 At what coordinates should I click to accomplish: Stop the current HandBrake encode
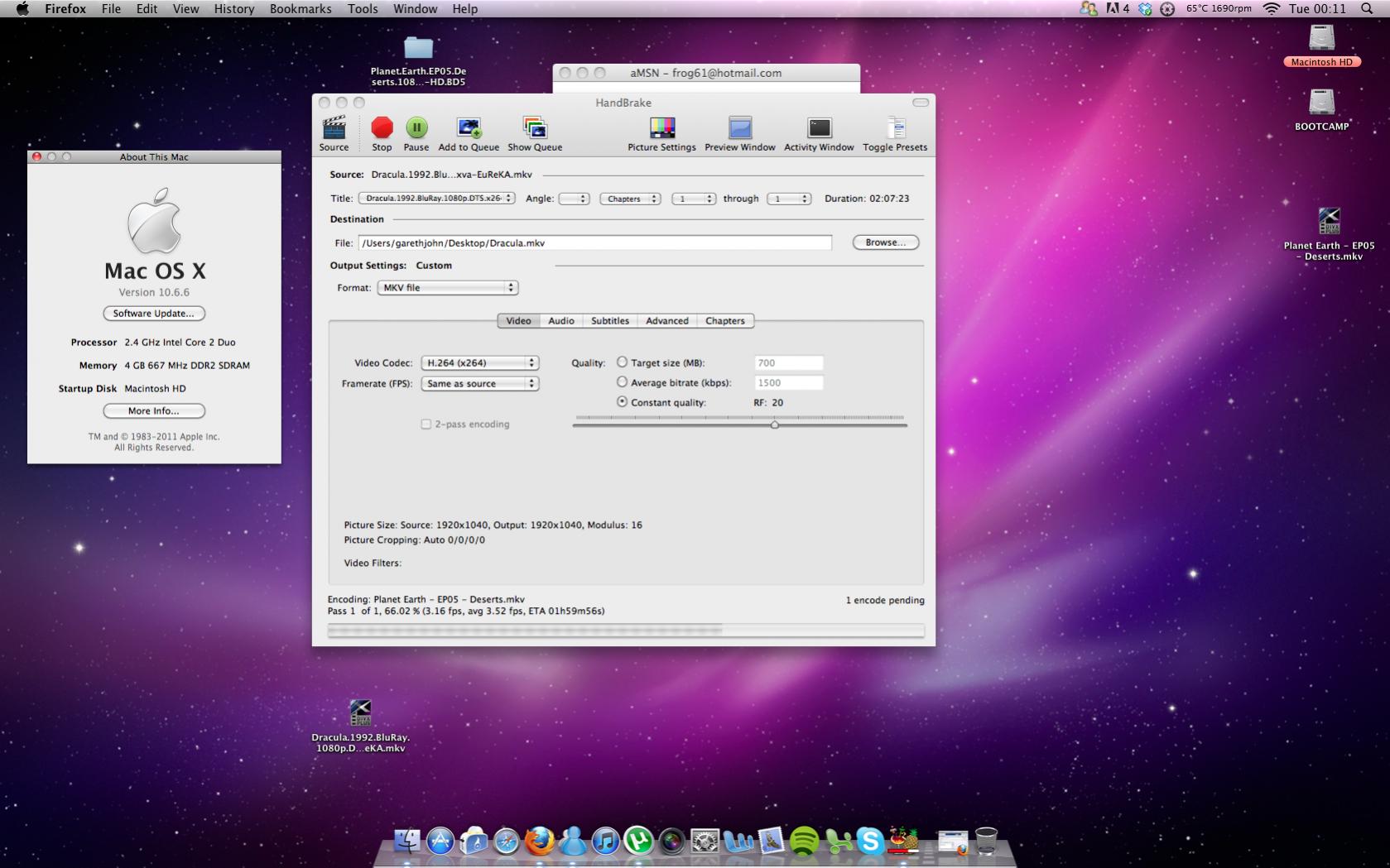382,133
